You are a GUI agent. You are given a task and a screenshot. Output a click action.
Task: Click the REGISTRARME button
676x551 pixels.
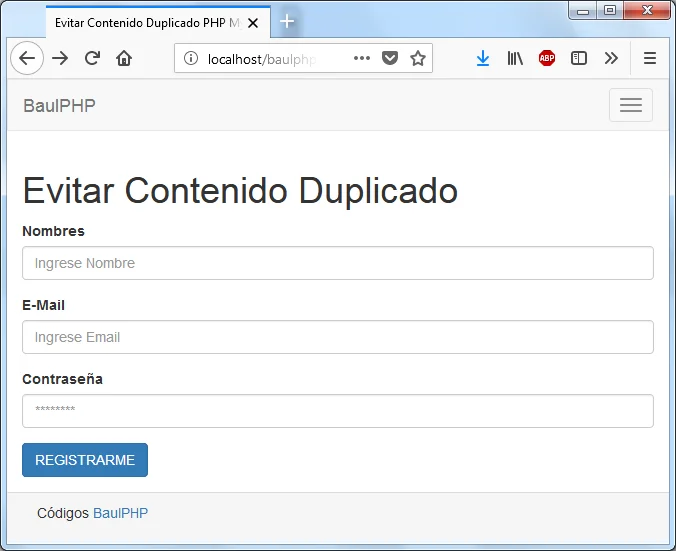[x=85, y=460]
